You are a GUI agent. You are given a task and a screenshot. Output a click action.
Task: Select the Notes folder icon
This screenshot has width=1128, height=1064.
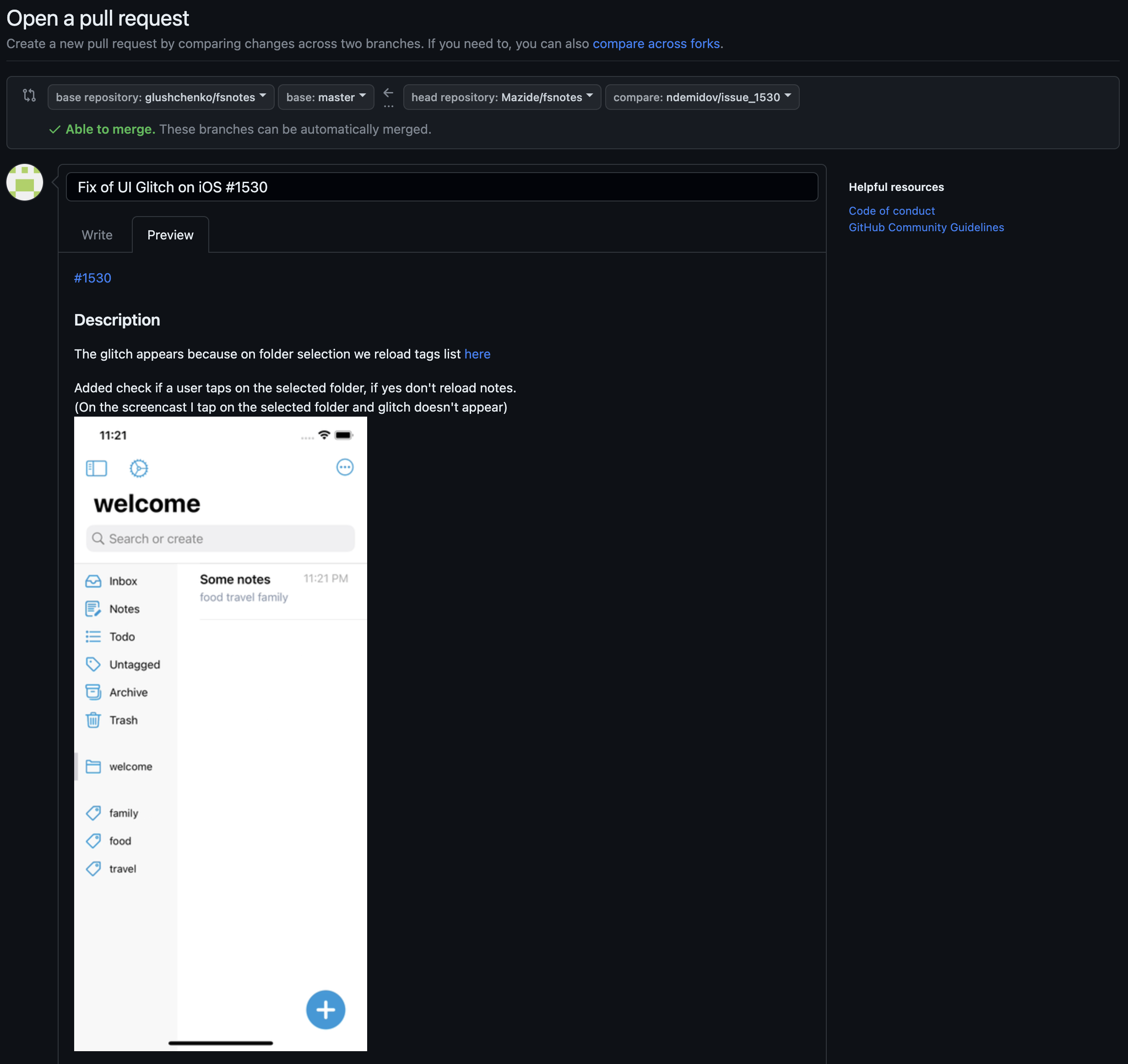(93, 609)
